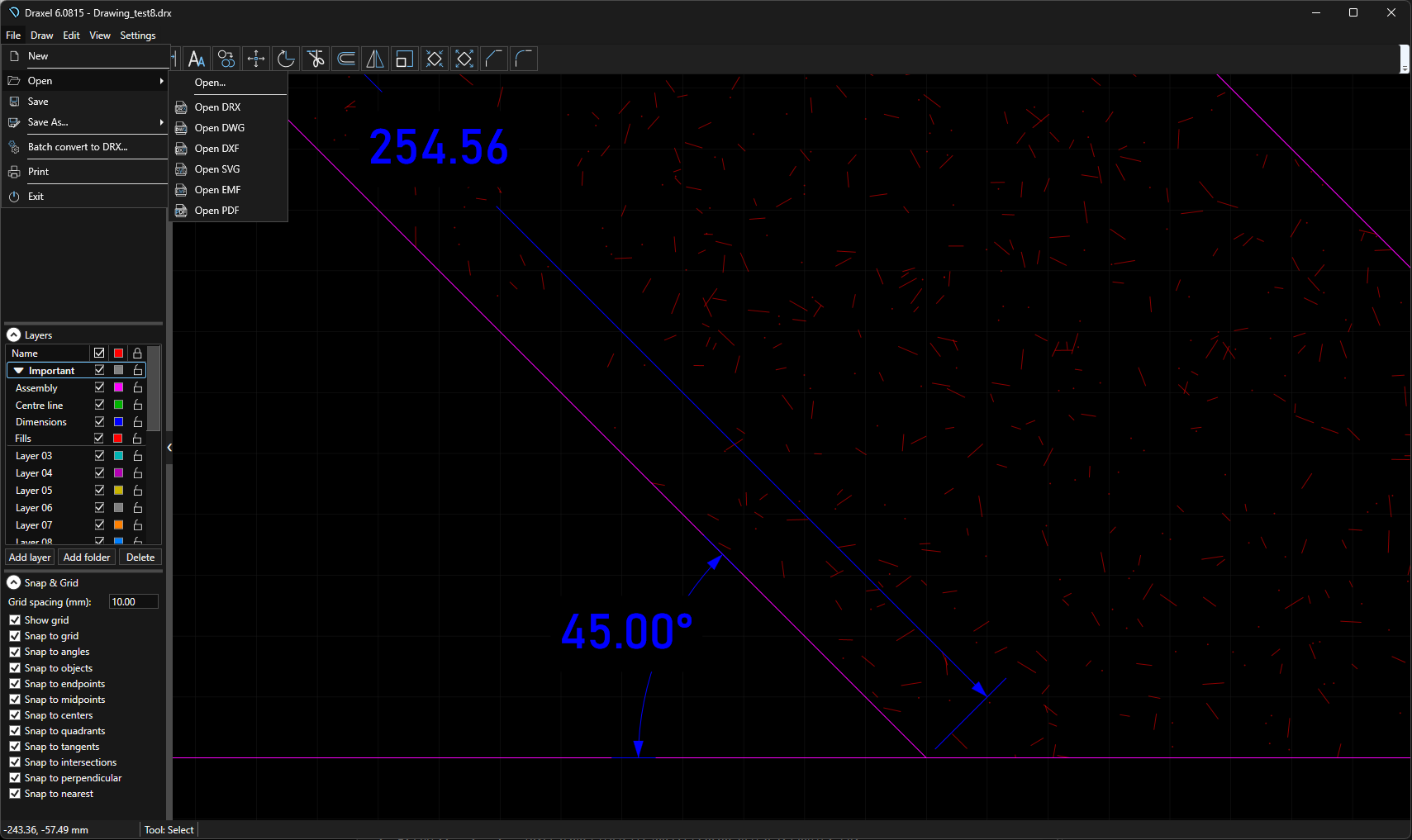Image resolution: width=1412 pixels, height=840 pixels.
Task: Activate the Trim scissors tool
Action: (316, 59)
